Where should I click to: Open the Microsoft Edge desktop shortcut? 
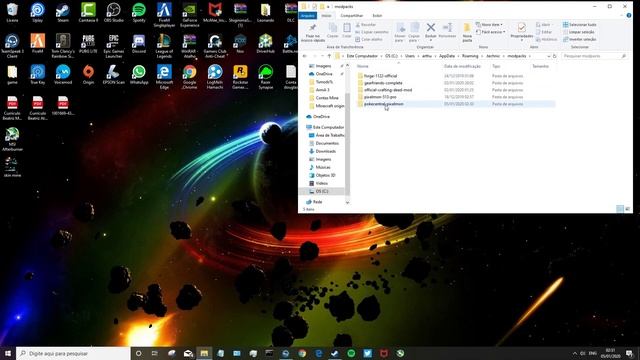coord(164,77)
